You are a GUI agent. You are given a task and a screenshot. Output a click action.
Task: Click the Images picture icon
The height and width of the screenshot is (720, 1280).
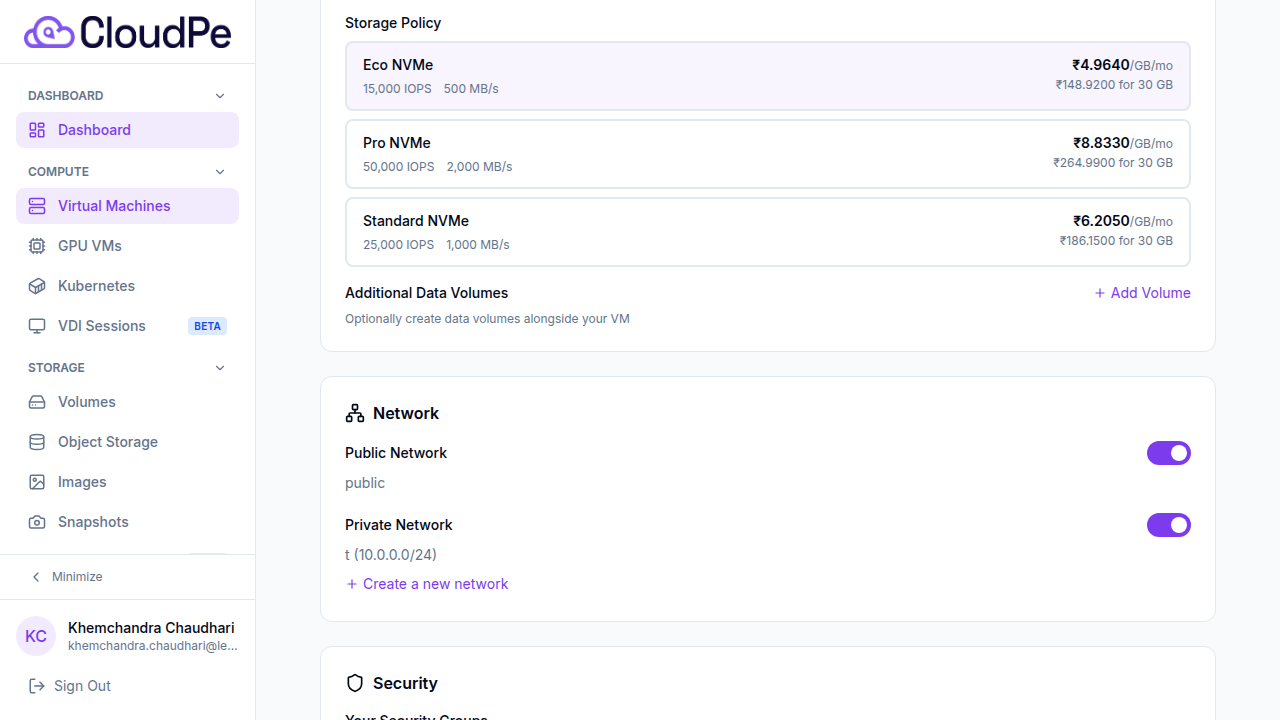[37, 482]
